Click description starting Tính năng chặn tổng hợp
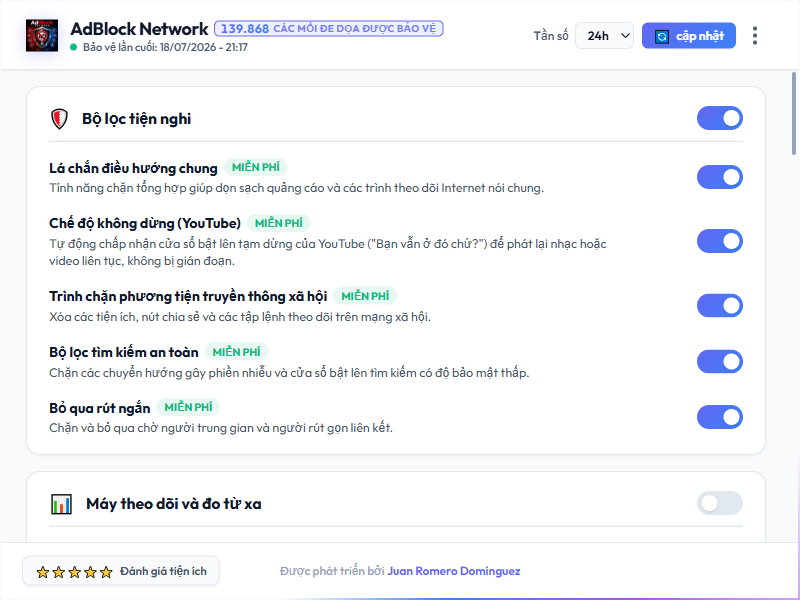The width and height of the screenshot is (800, 600). pos(296,188)
